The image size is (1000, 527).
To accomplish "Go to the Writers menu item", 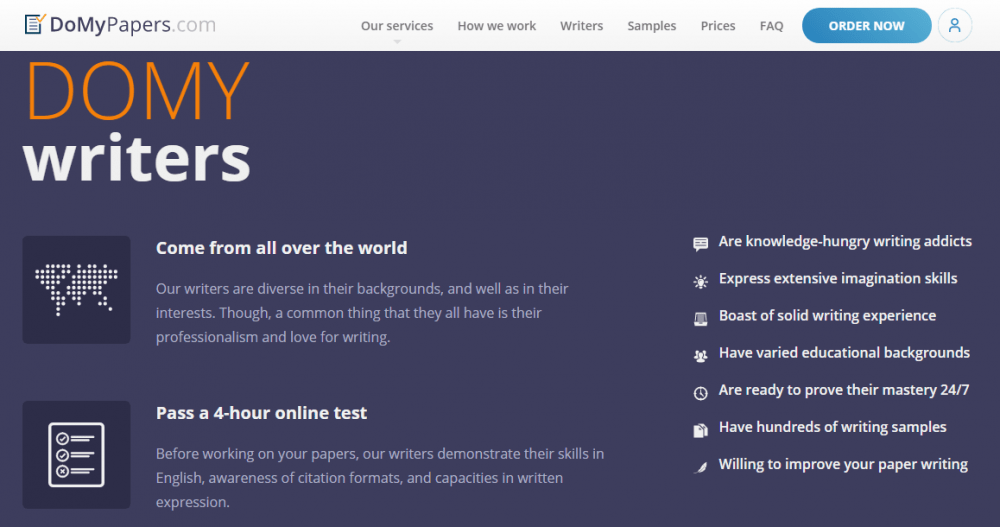I will click(x=582, y=26).
